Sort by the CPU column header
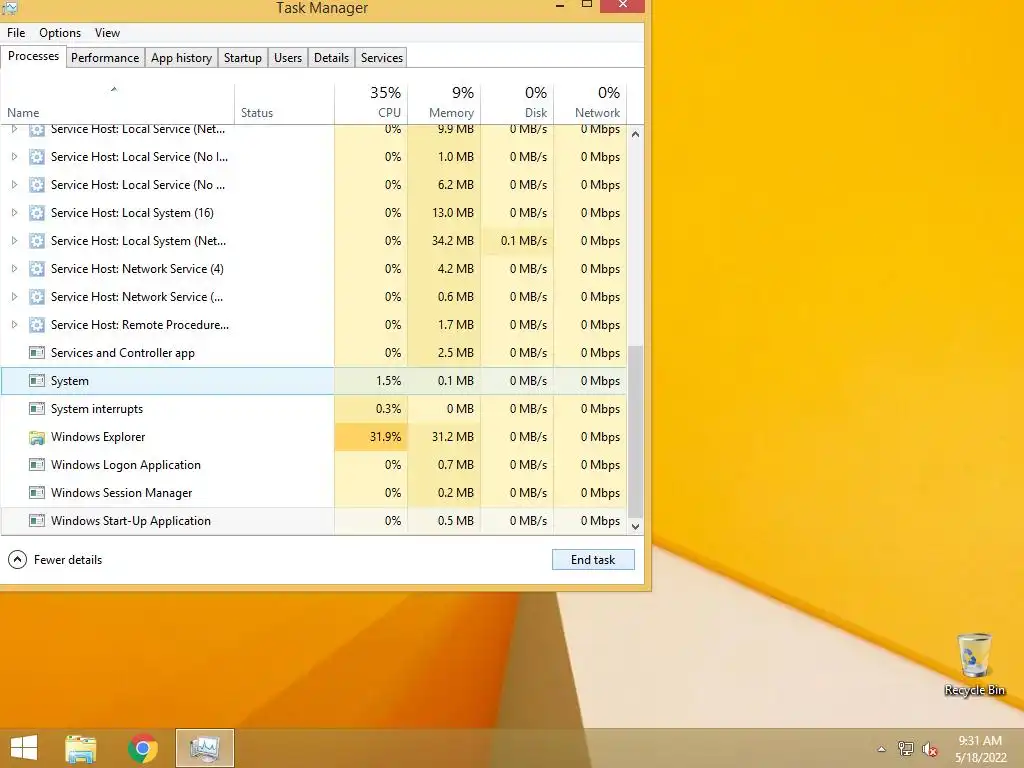1024x768 pixels. (x=371, y=104)
